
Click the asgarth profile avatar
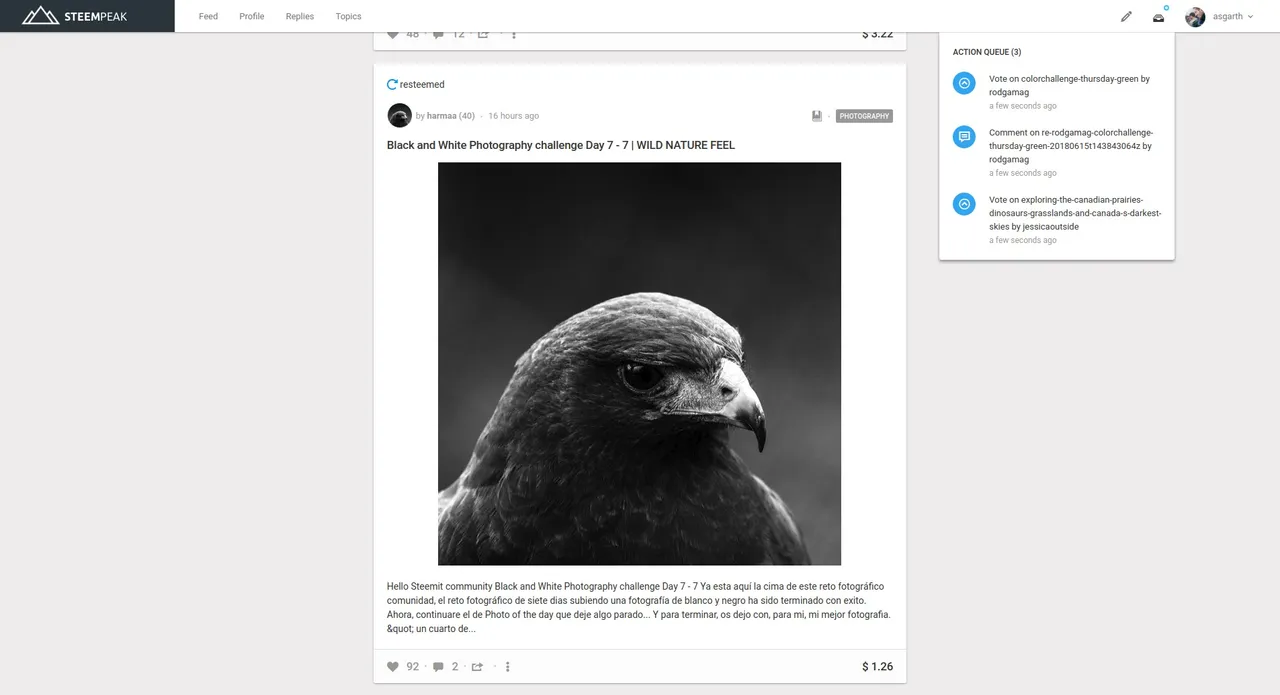[x=1195, y=16]
